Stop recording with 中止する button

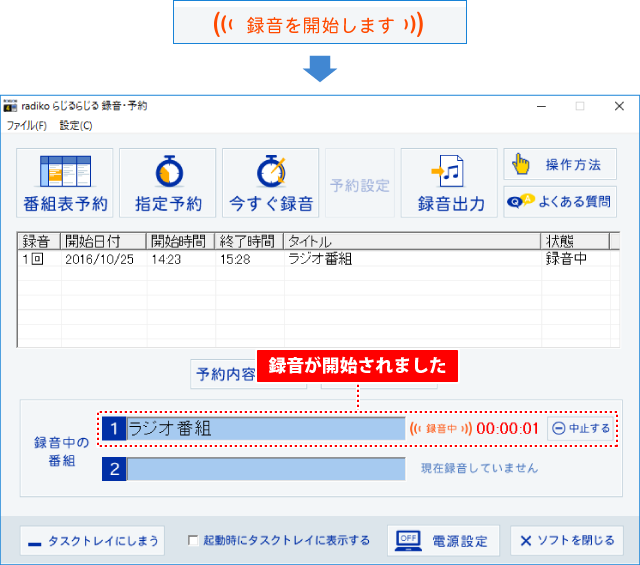[580, 428]
